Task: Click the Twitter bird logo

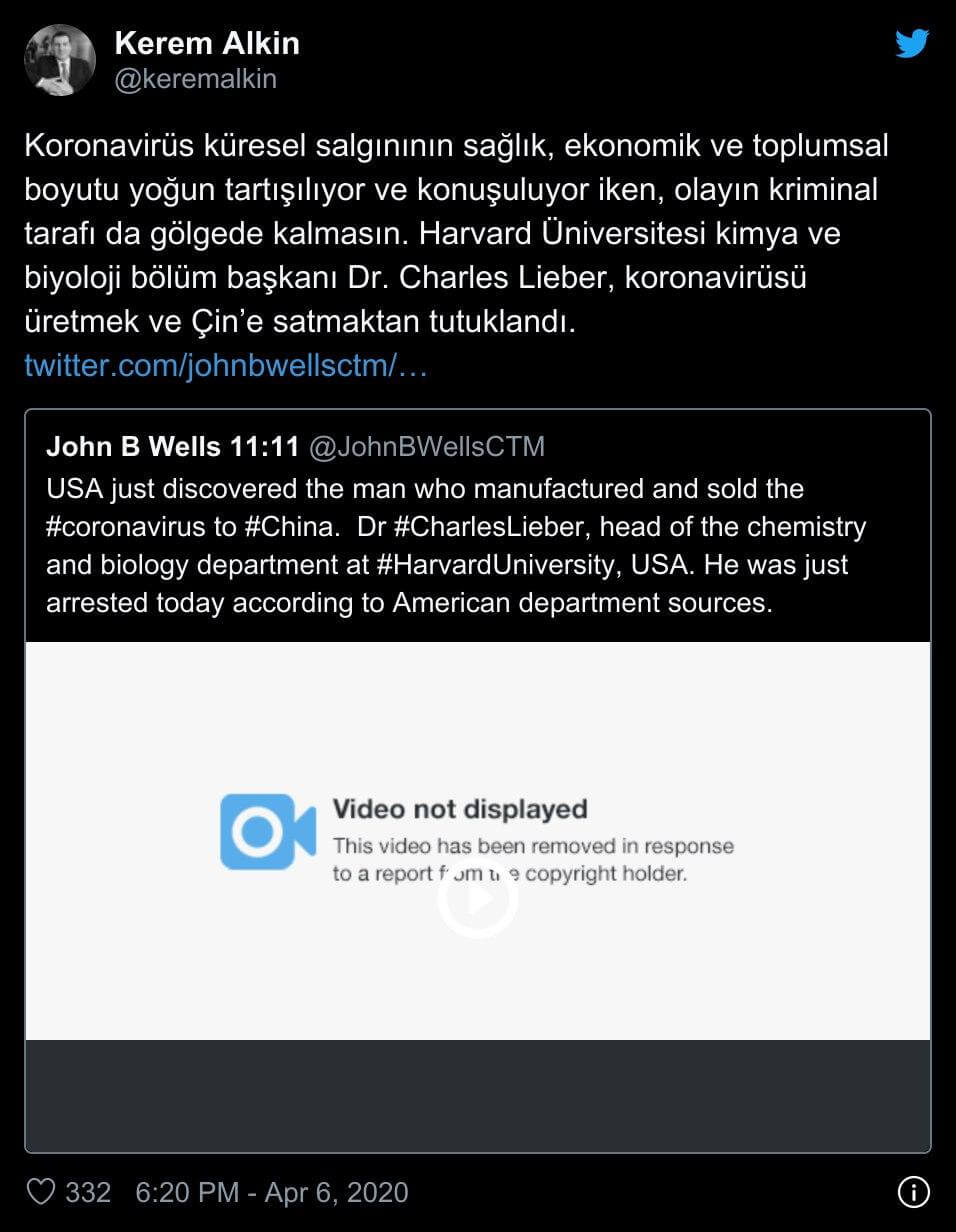Action: (912, 44)
